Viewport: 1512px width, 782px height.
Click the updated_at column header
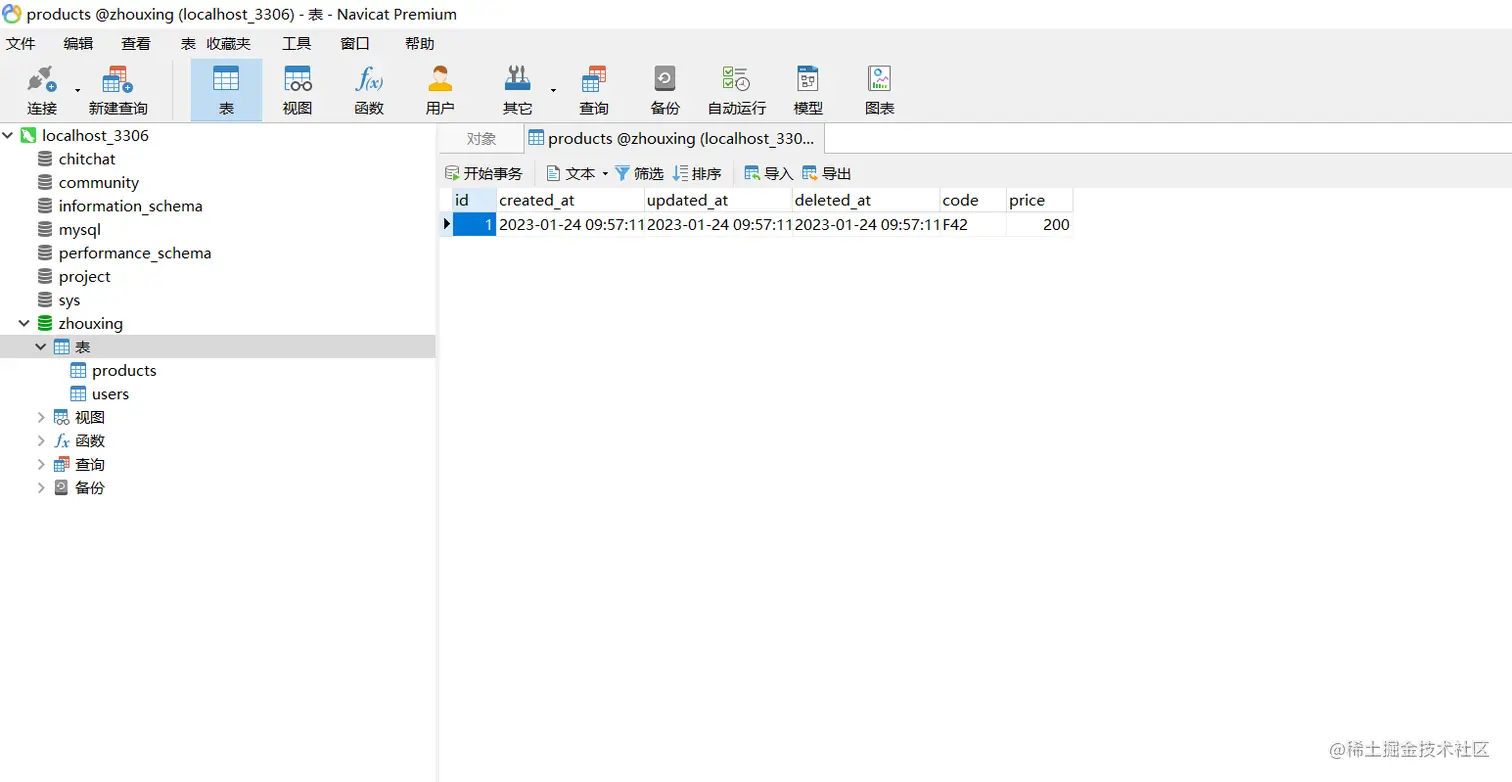719,200
